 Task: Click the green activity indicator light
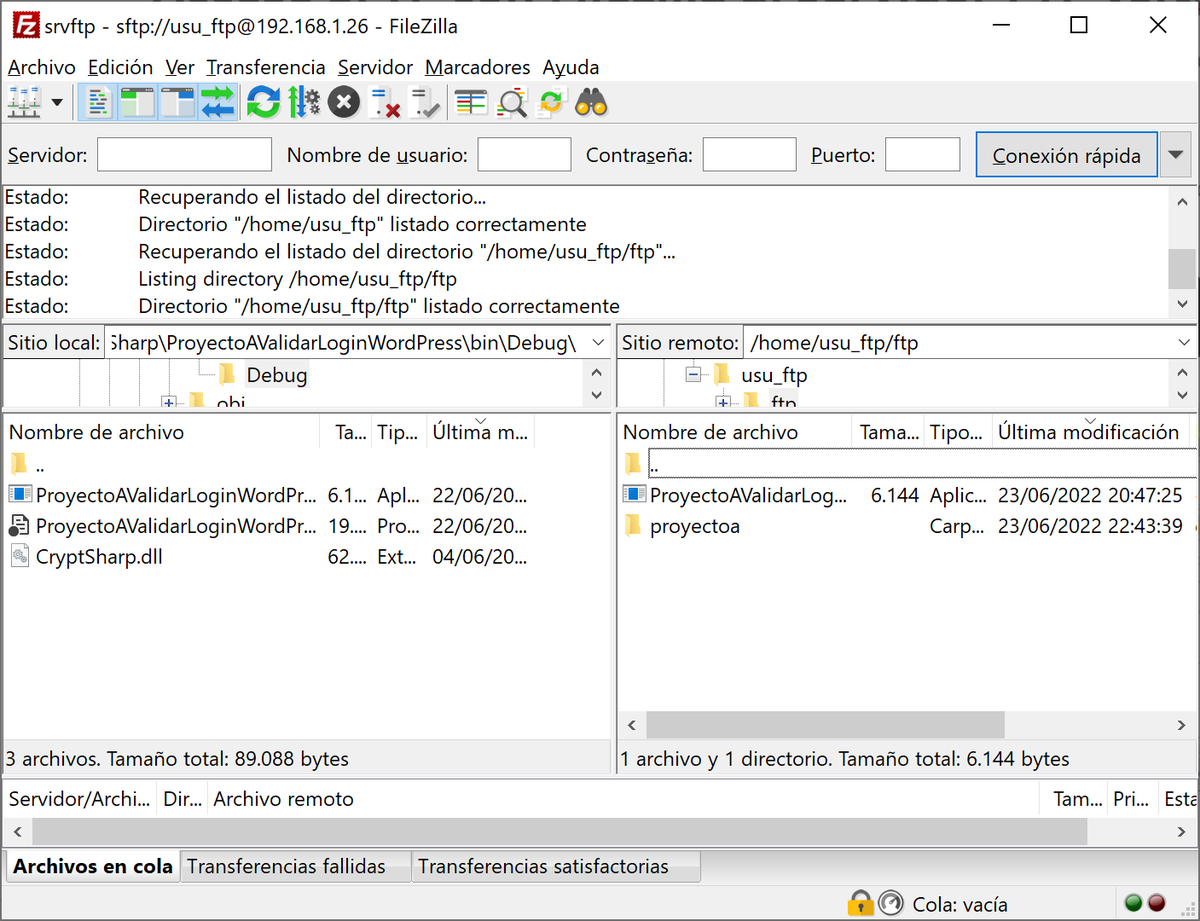[1134, 903]
